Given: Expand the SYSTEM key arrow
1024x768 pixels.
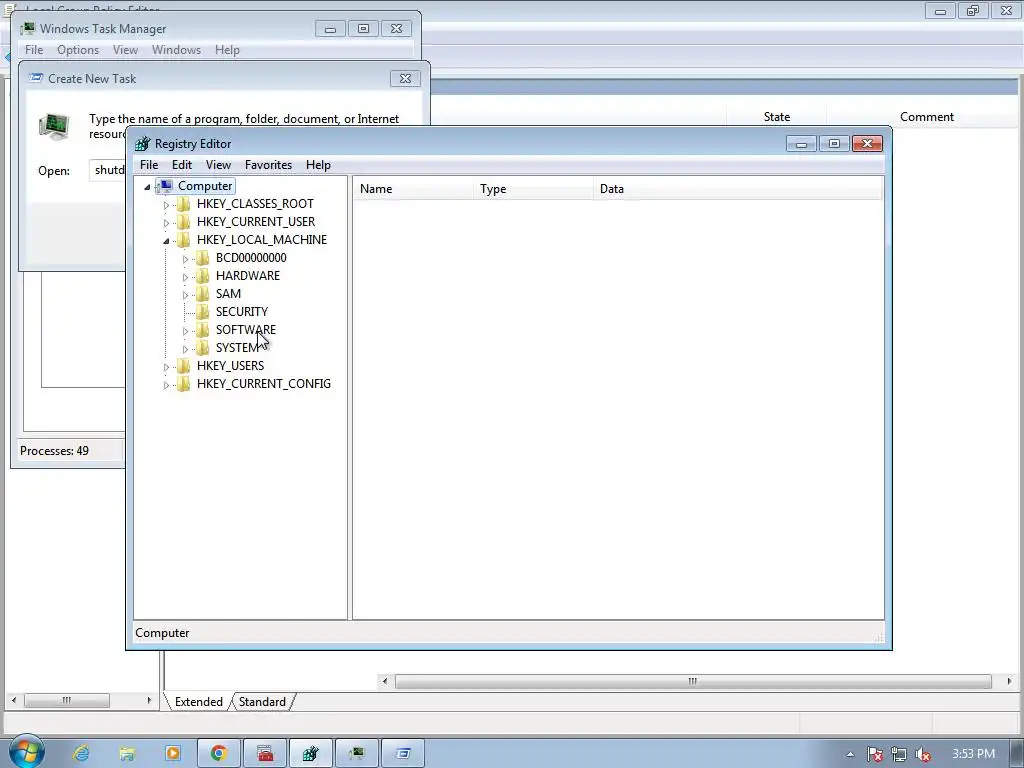Looking at the screenshot, I should [185, 349].
